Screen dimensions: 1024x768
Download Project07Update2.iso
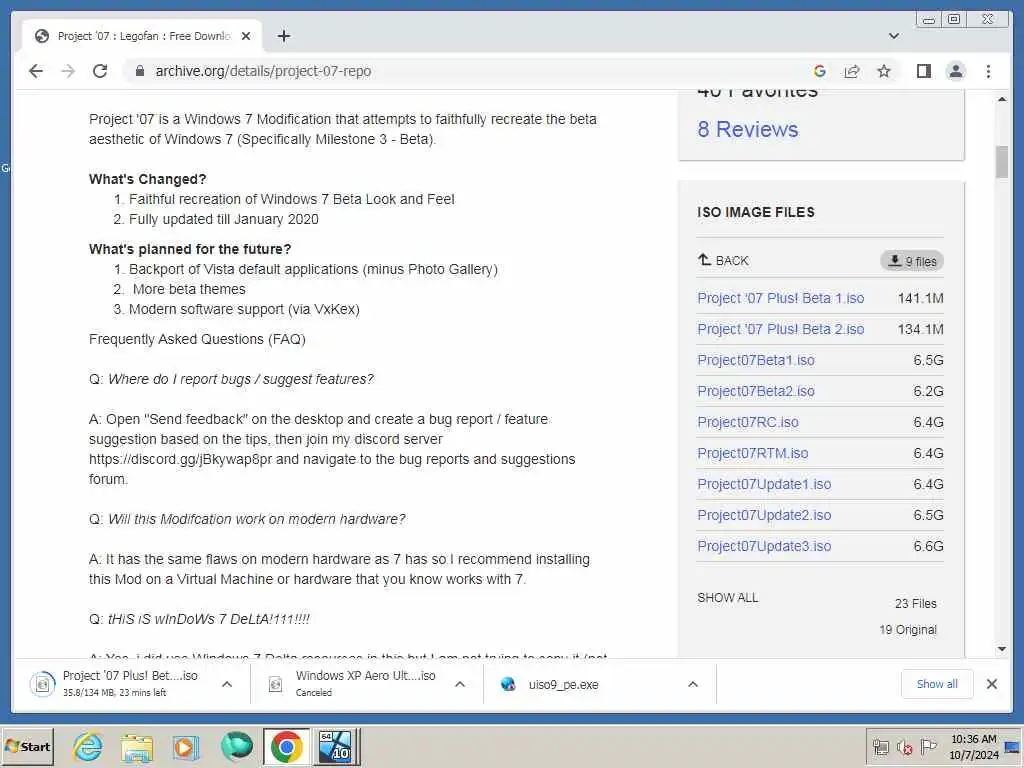tap(764, 515)
